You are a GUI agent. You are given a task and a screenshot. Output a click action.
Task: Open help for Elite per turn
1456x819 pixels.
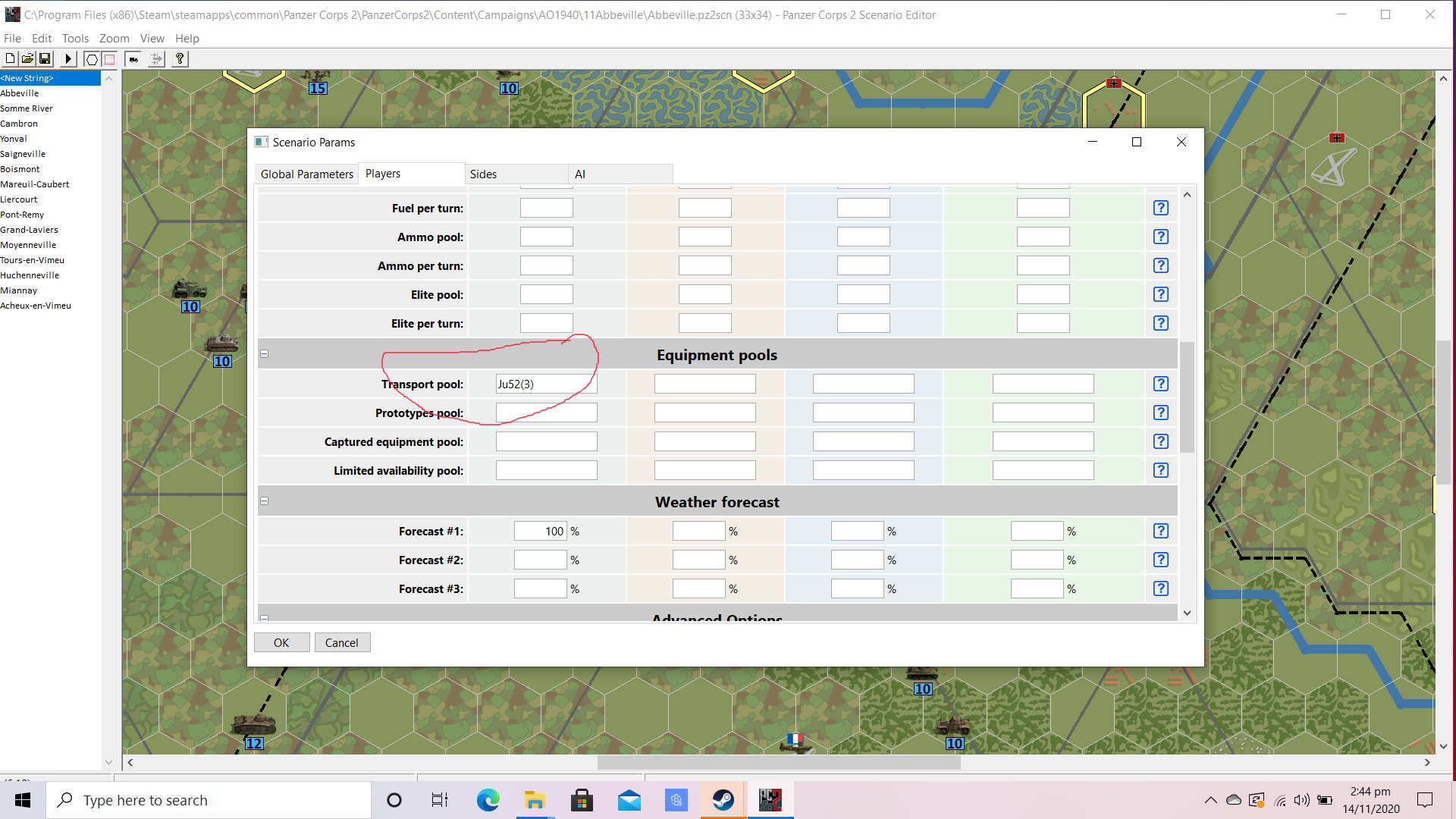[x=1160, y=323]
